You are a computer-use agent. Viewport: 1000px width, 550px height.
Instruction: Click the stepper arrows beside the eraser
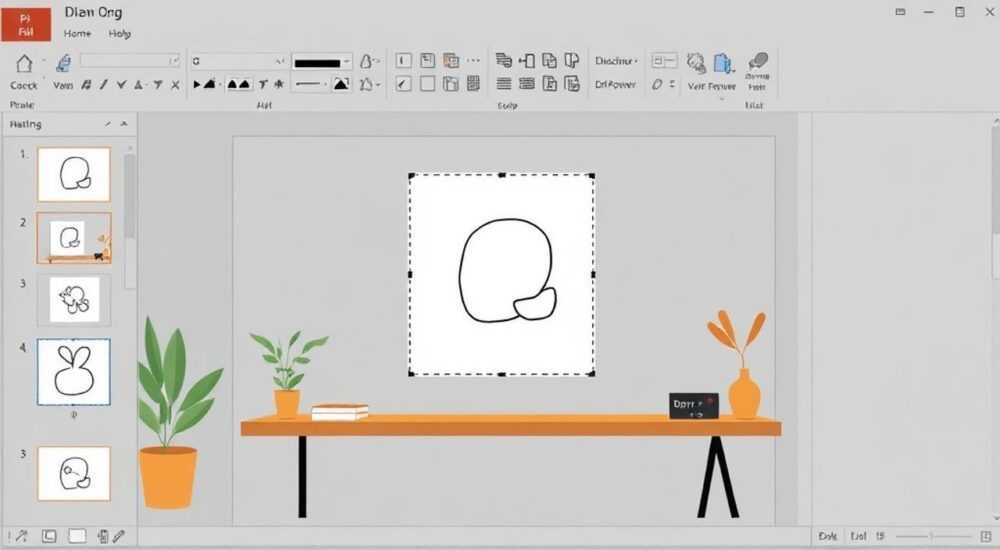click(672, 84)
